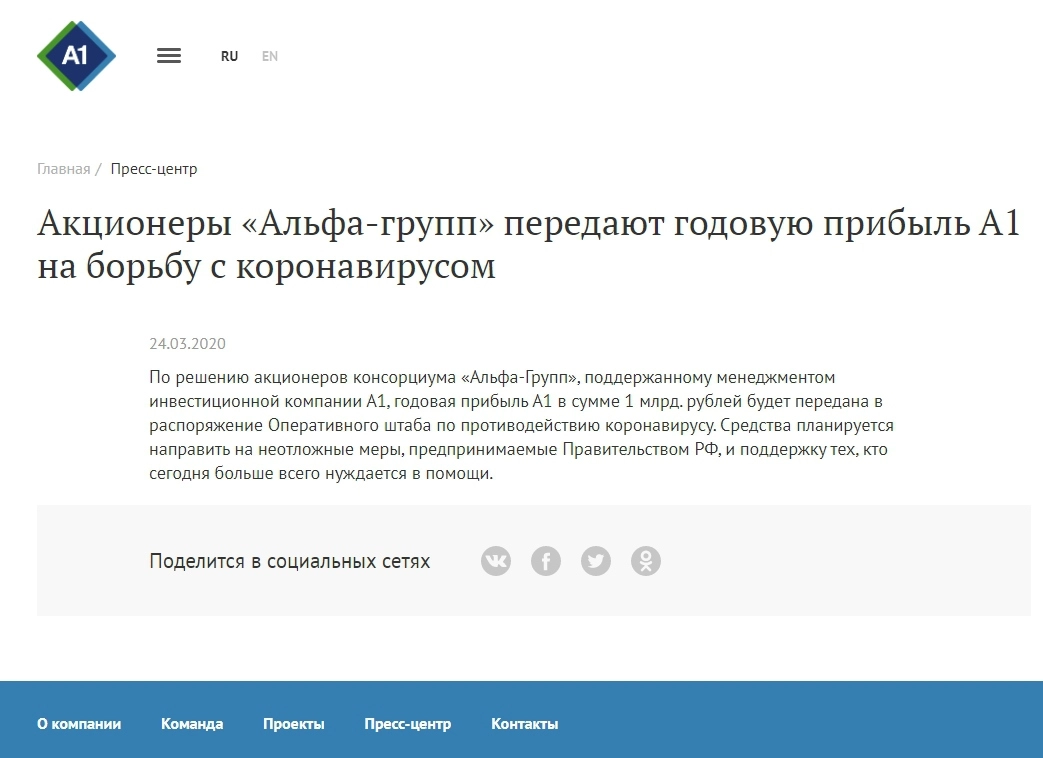Open Пресс-центр in the breadcrumb trail
The height and width of the screenshot is (758, 1043).
point(154,169)
